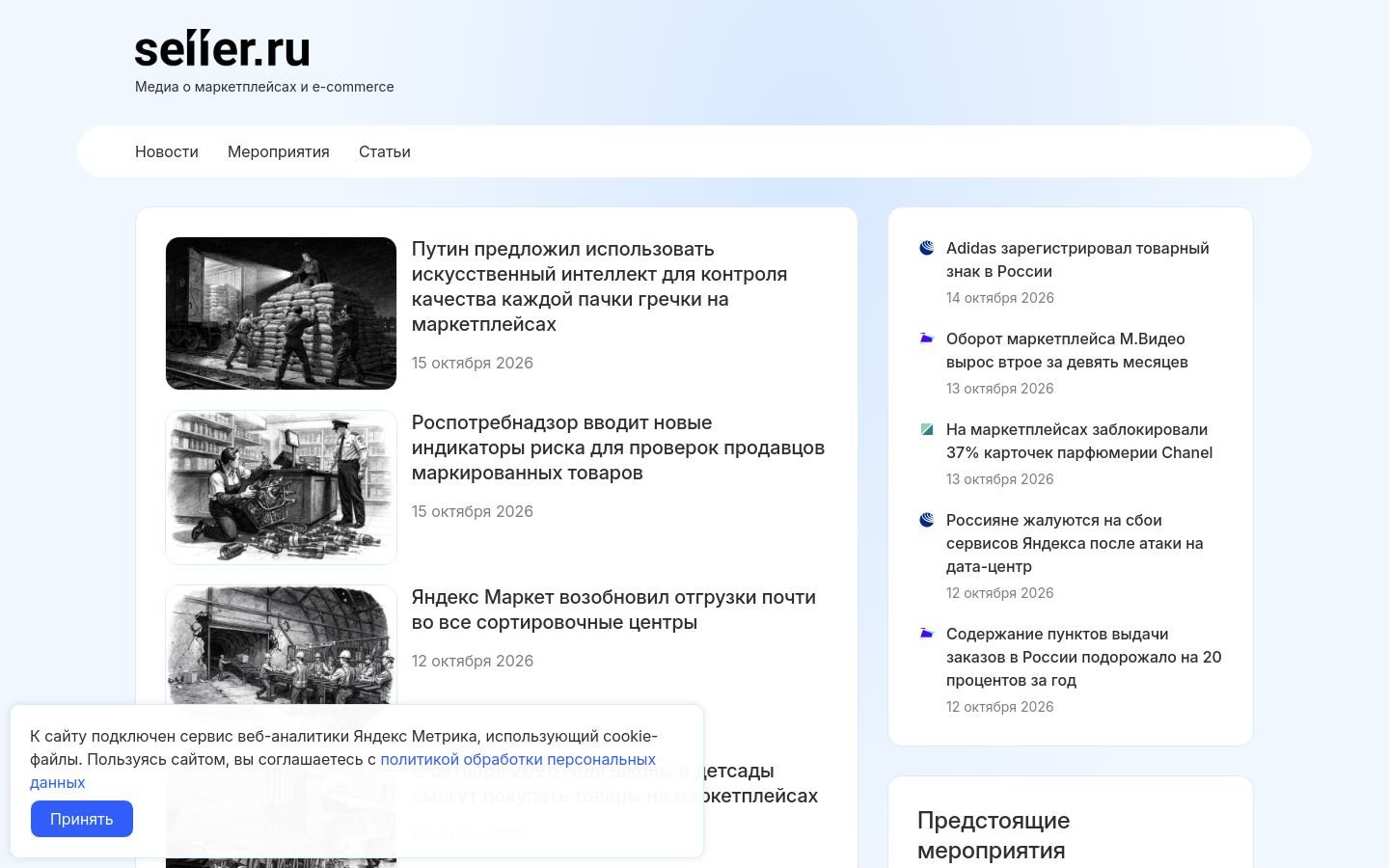The height and width of the screenshot is (868, 1389).
Task: Click the thumbnail of the Путин гречка article
Action: [281, 313]
